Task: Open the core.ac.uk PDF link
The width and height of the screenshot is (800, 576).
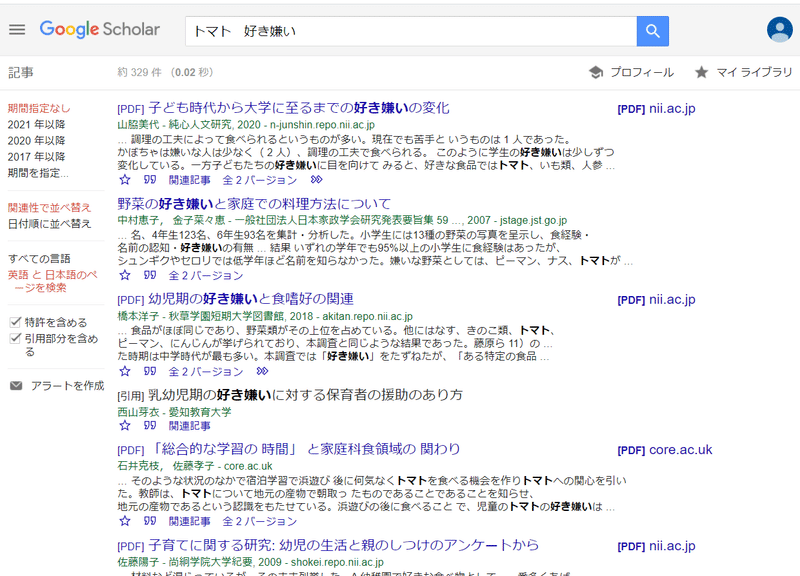Action: click(x=665, y=450)
